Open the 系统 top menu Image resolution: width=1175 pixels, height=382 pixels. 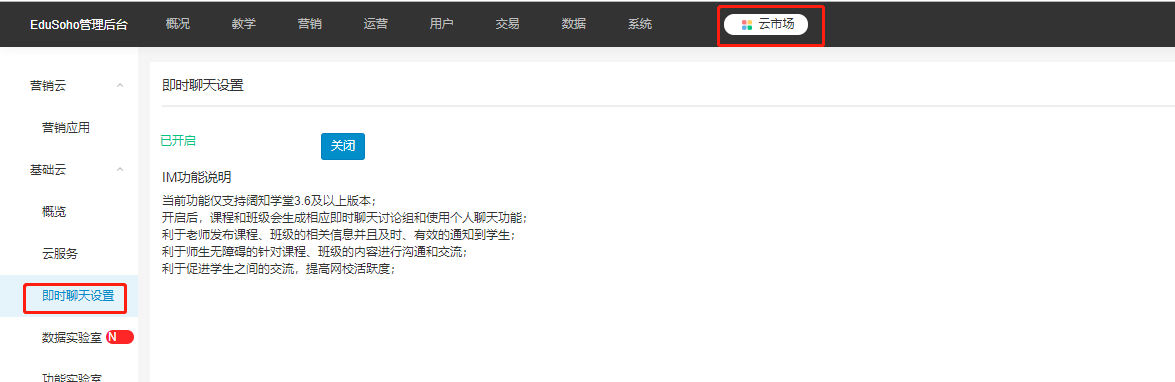(640, 24)
